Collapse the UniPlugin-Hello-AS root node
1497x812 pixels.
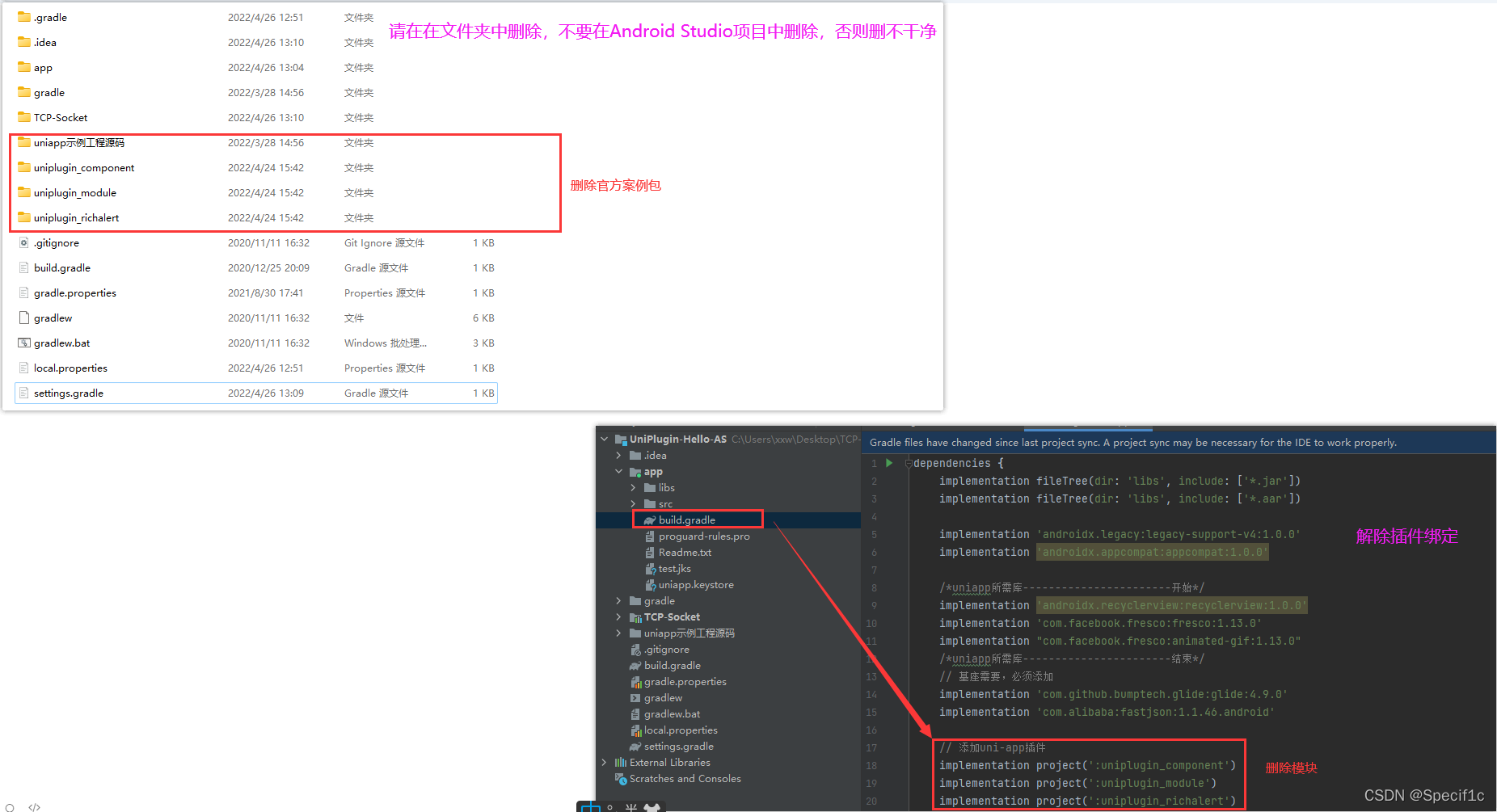(604, 440)
